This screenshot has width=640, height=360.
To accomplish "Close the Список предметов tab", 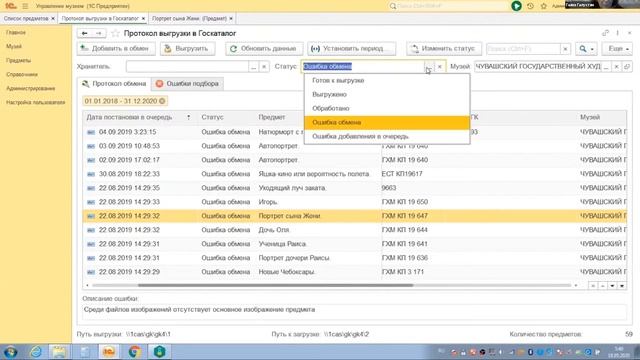I will [53, 19].
